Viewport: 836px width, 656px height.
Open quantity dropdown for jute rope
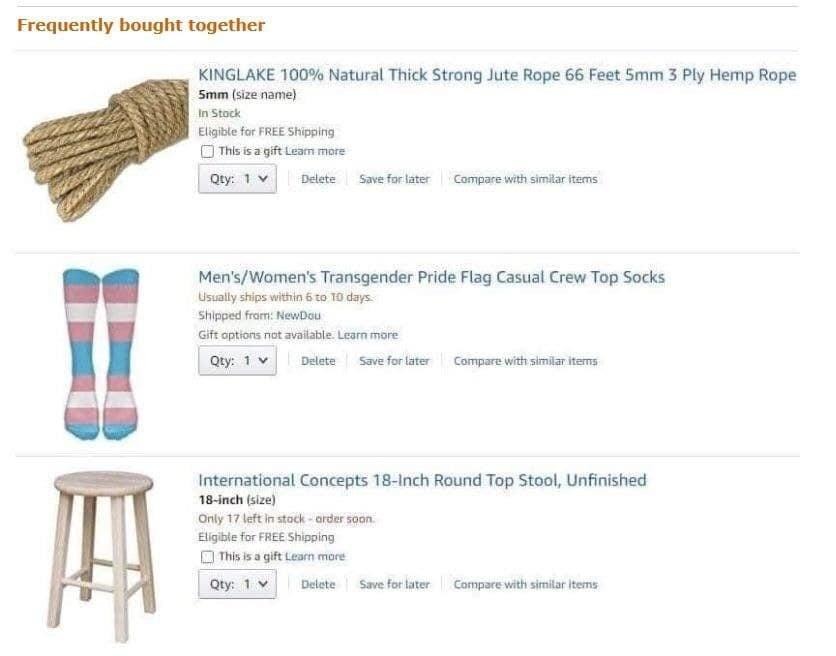(237, 179)
